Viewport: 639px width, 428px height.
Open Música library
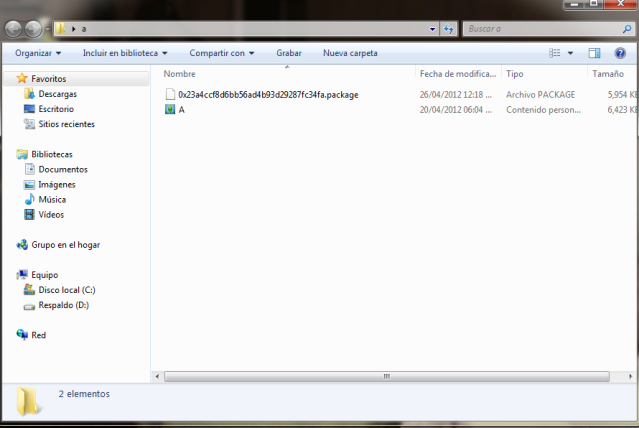click(x=52, y=200)
